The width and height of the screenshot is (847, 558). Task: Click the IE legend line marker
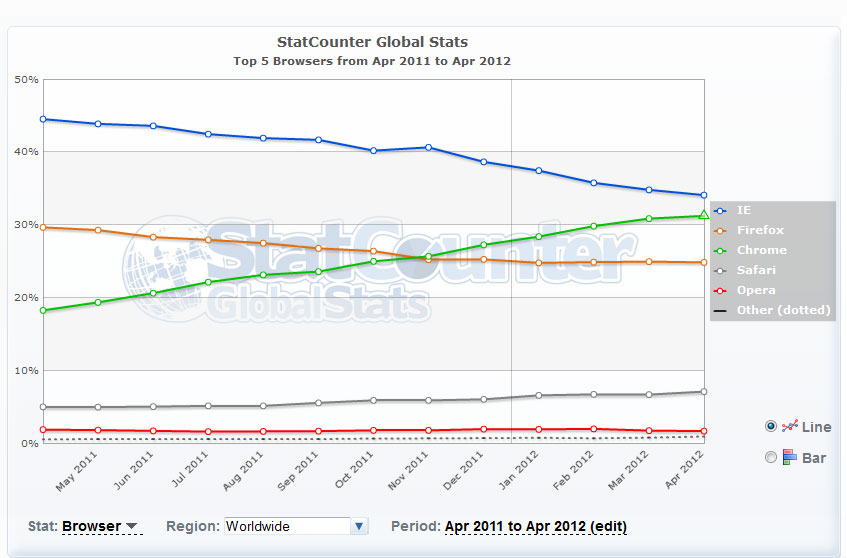[x=720, y=210]
